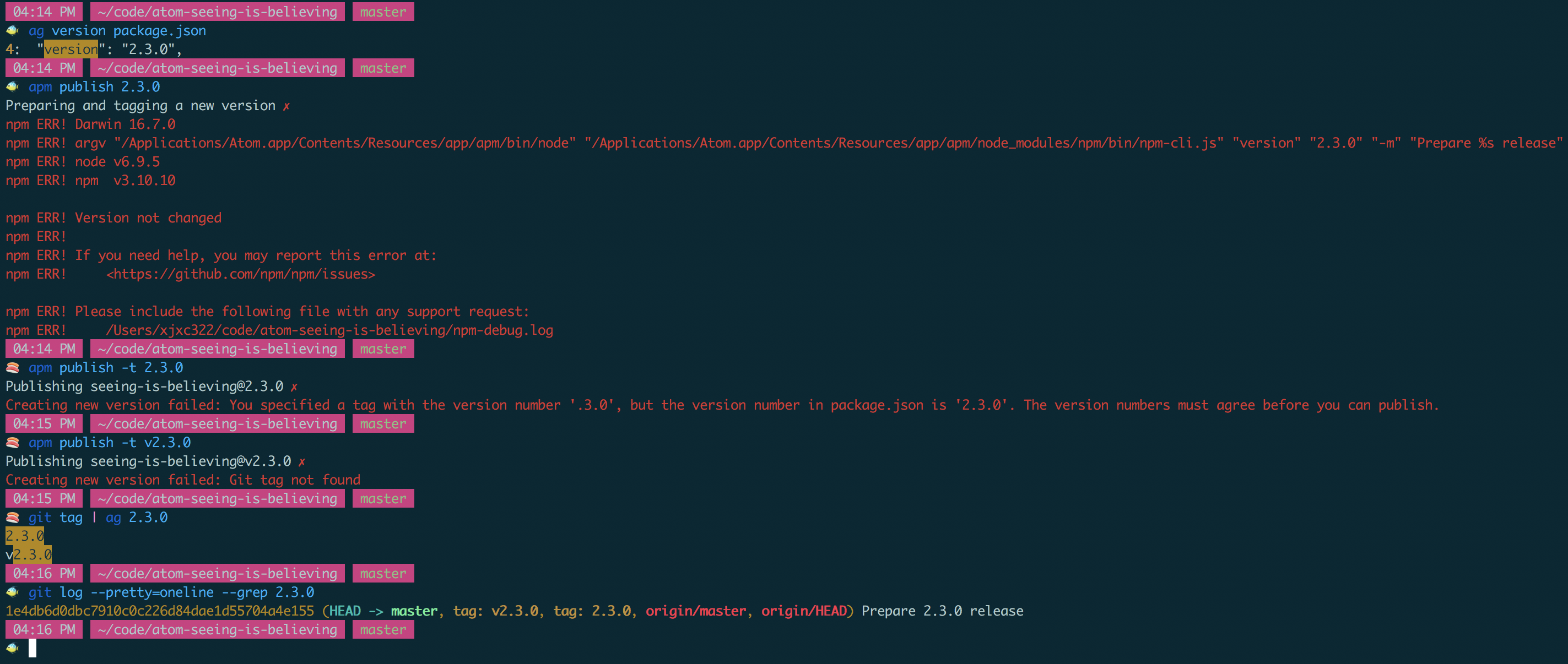
Task: Click the fish prompt icon before 'apm publish 2.3.0'
Action: pyautogui.click(x=12, y=86)
